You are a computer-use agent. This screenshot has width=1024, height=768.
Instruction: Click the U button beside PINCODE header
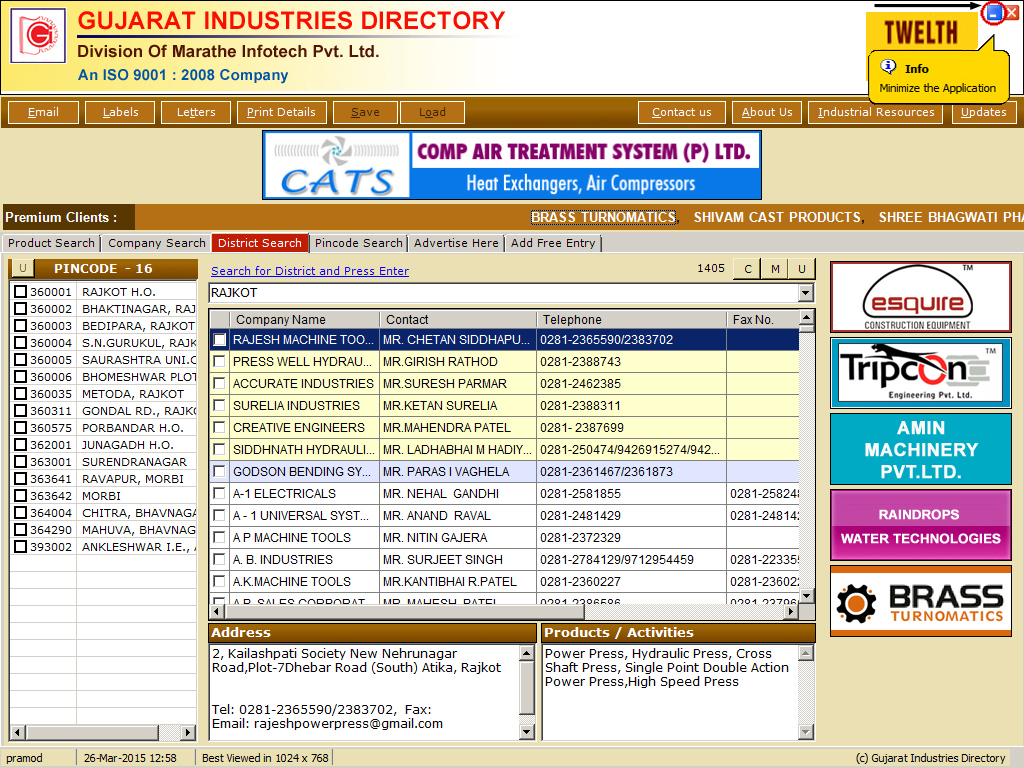click(x=23, y=268)
